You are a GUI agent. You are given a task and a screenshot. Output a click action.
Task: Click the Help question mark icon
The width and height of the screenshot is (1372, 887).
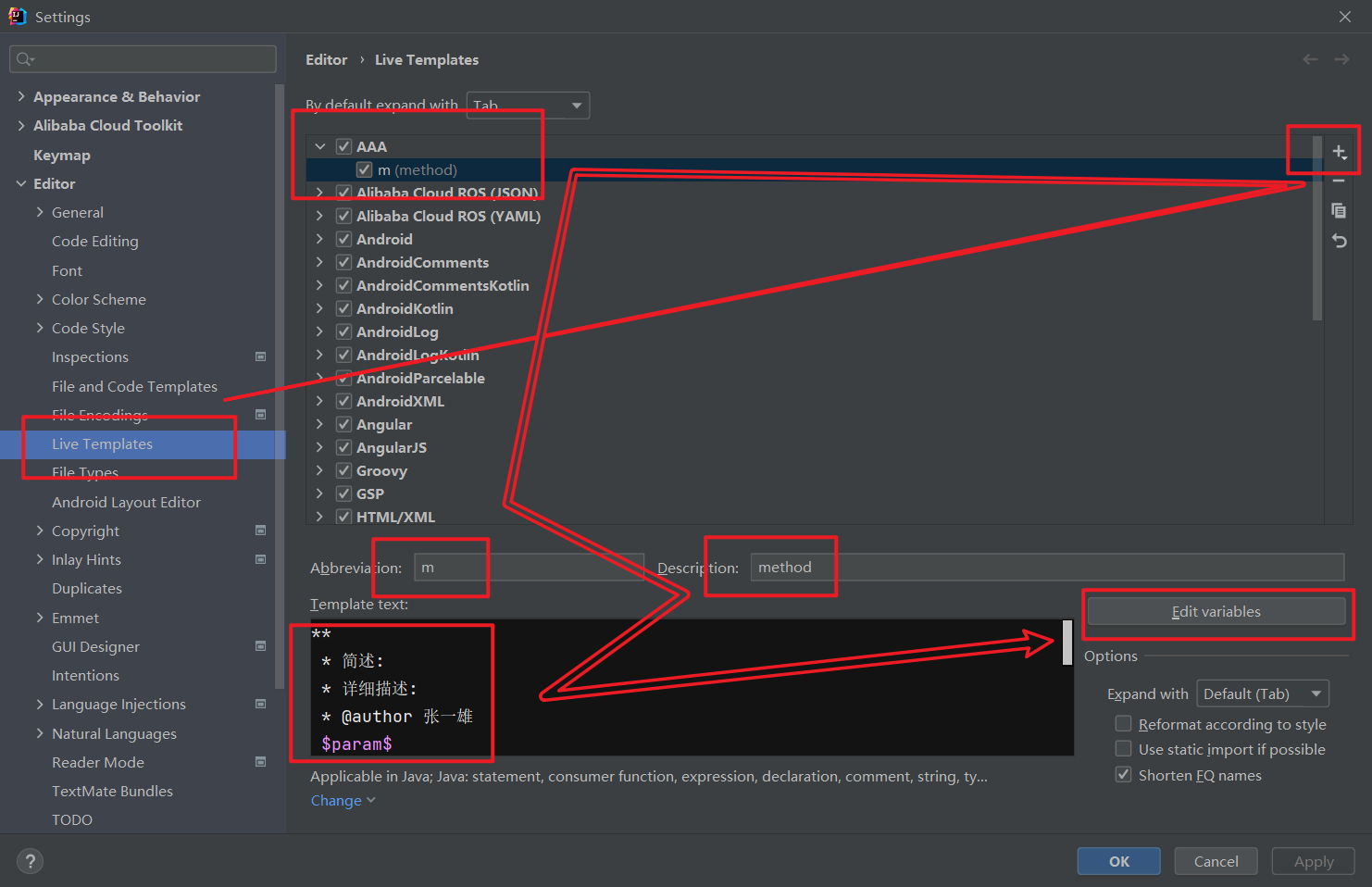tap(30, 861)
